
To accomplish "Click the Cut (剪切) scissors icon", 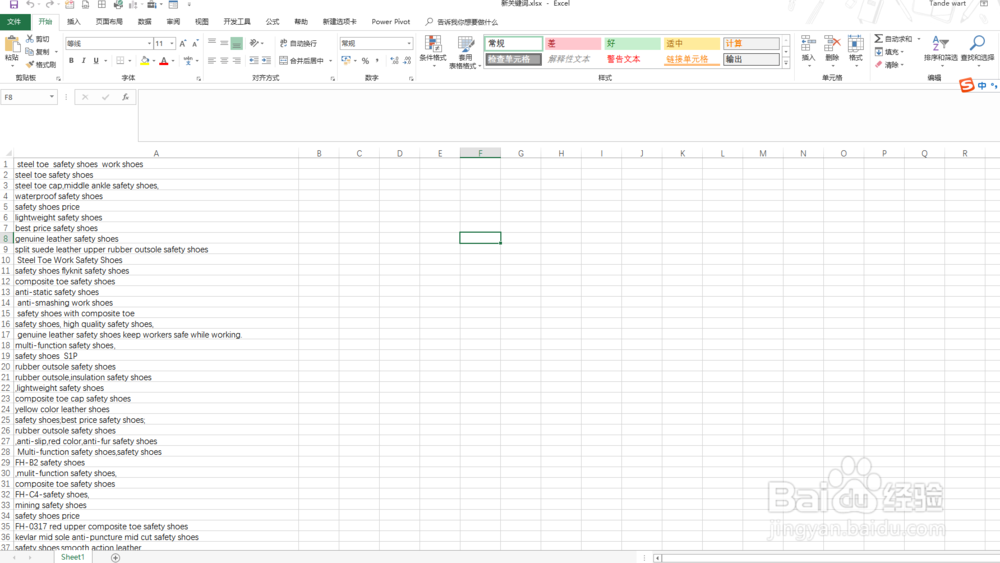I will 29,39.
